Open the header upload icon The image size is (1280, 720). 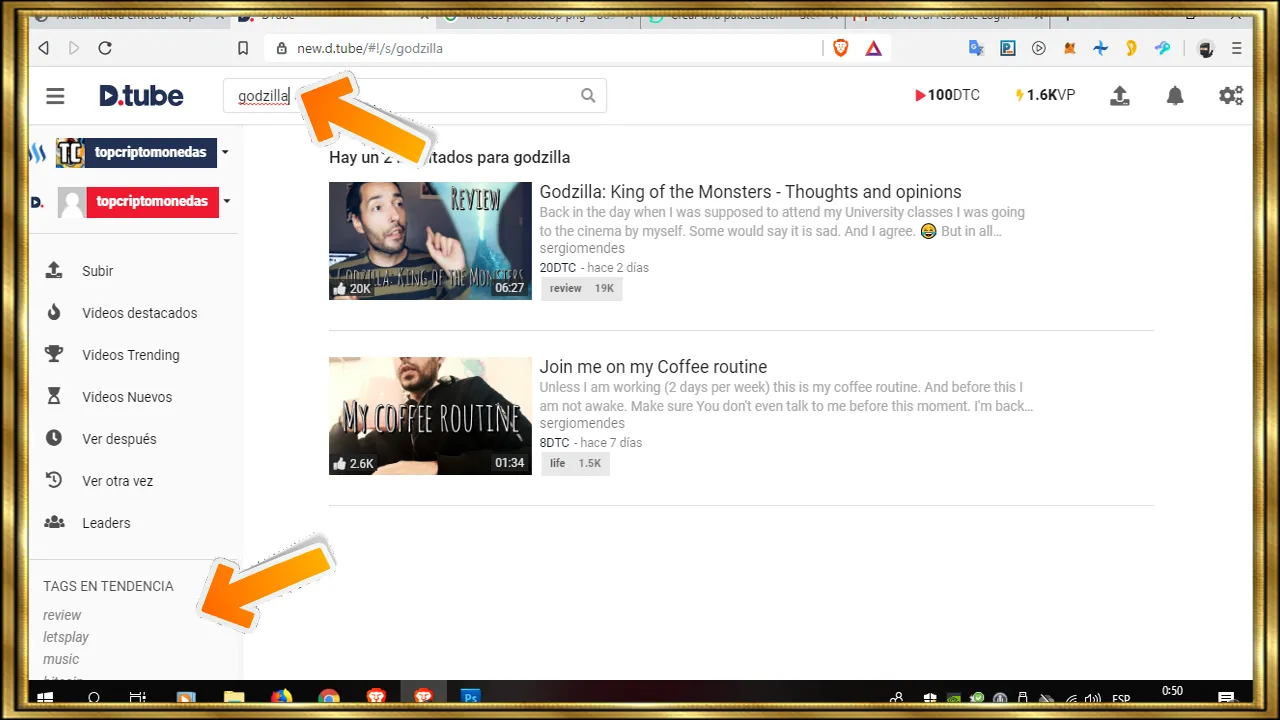(x=1120, y=96)
